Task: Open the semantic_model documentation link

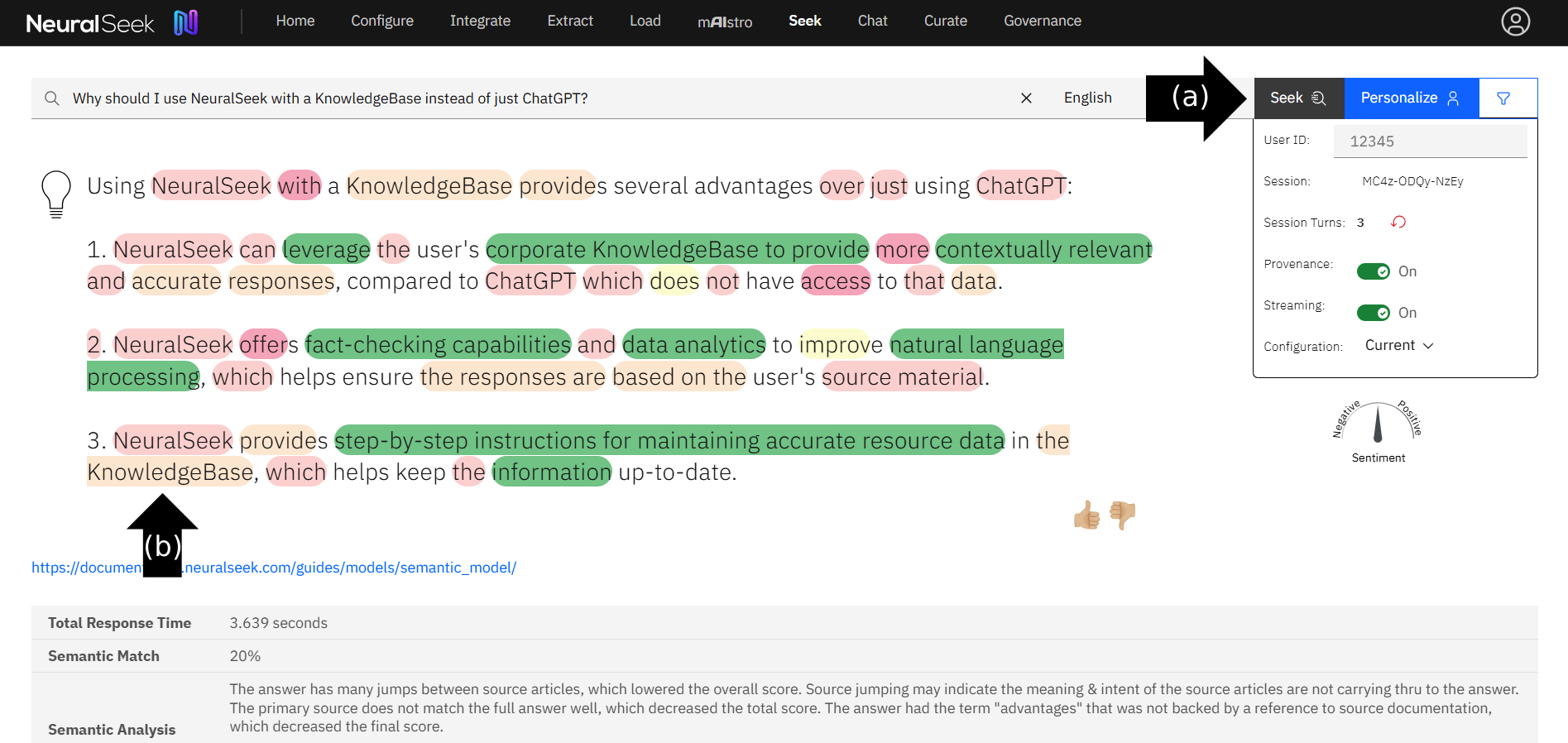Action: pos(351,568)
